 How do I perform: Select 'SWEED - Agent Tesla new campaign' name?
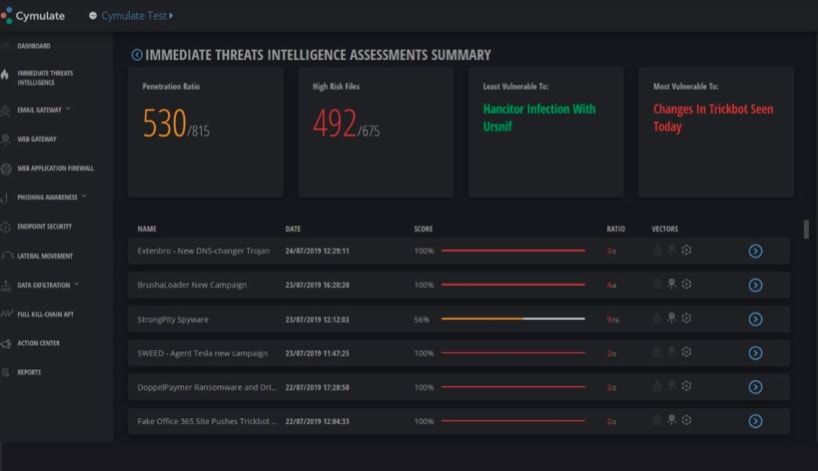point(202,353)
